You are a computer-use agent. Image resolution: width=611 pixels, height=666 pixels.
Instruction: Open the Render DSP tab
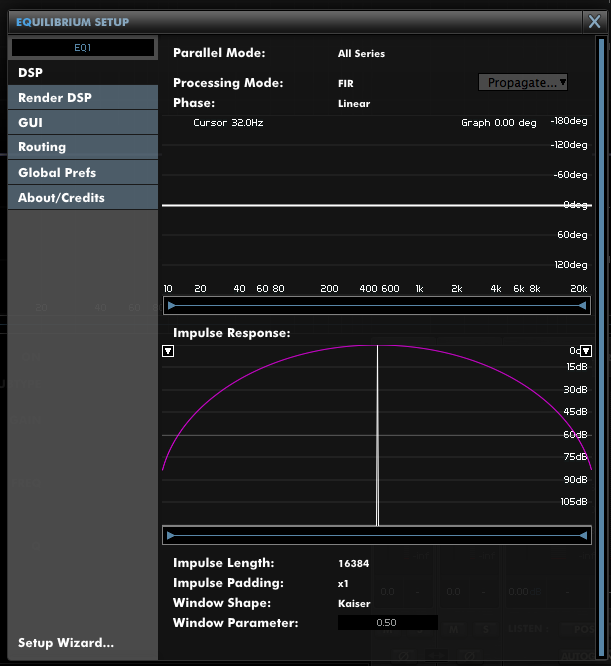click(x=83, y=98)
